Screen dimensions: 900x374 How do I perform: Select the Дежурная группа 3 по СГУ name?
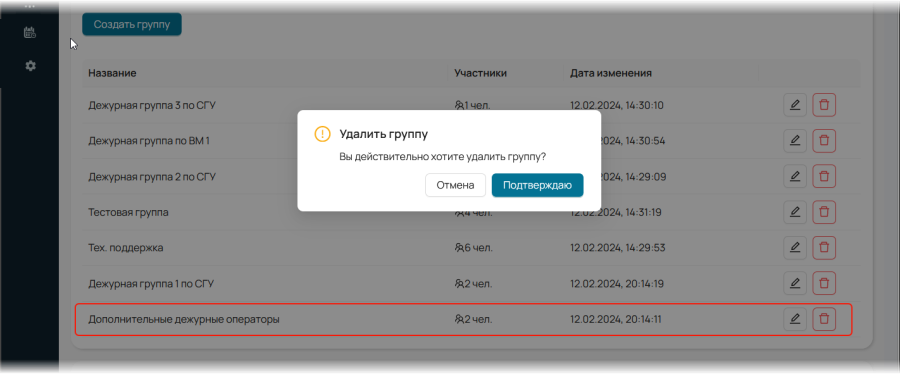pos(152,105)
